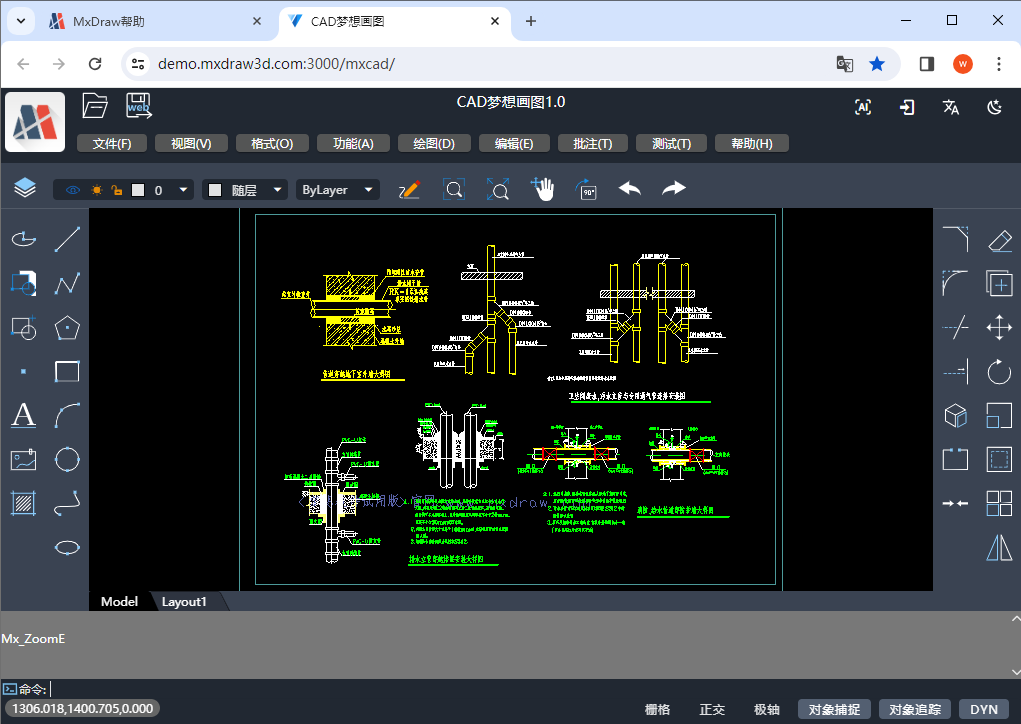1021x724 pixels.
Task: Select the Line drawing tool
Action: click(66, 238)
